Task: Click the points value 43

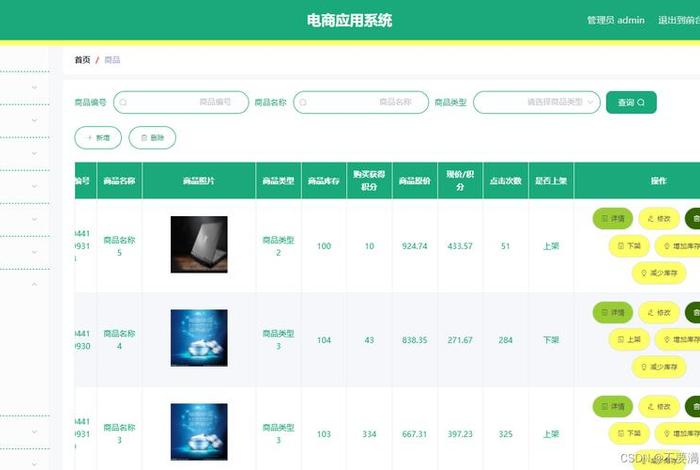Action: pyautogui.click(x=369, y=340)
